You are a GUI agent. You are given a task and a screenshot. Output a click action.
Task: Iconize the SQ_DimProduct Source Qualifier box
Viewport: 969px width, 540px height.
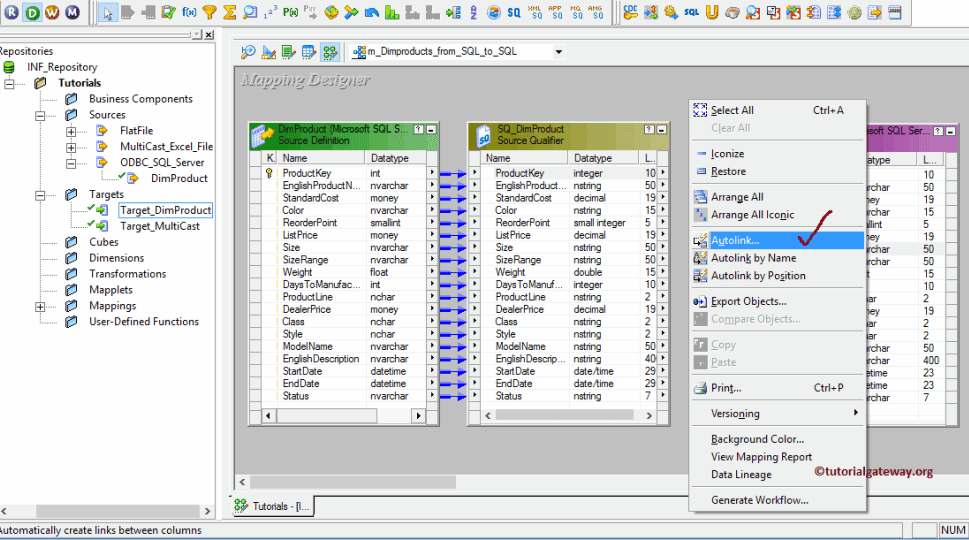point(662,130)
